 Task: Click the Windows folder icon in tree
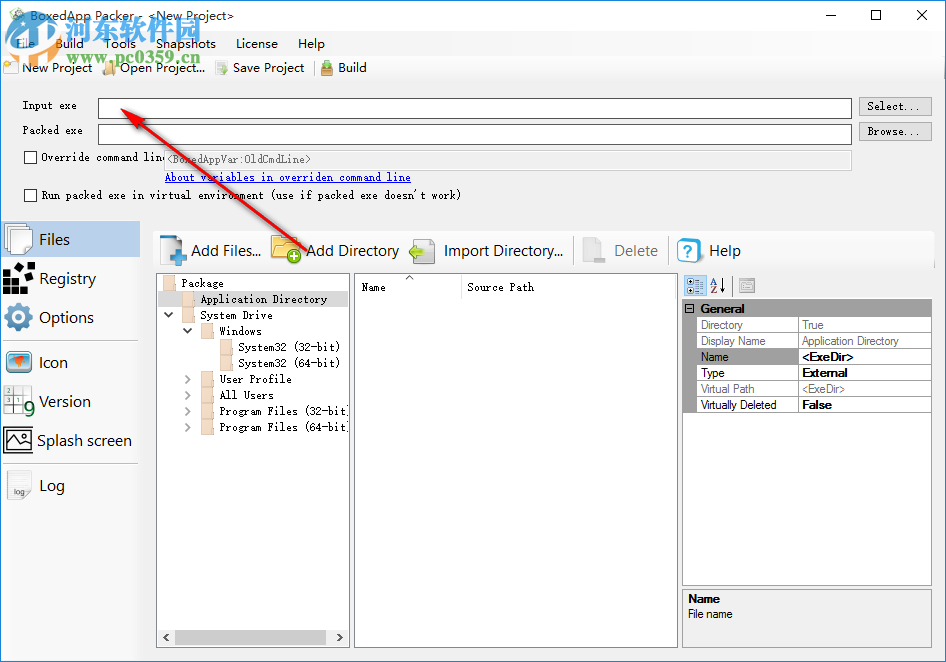(x=208, y=331)
